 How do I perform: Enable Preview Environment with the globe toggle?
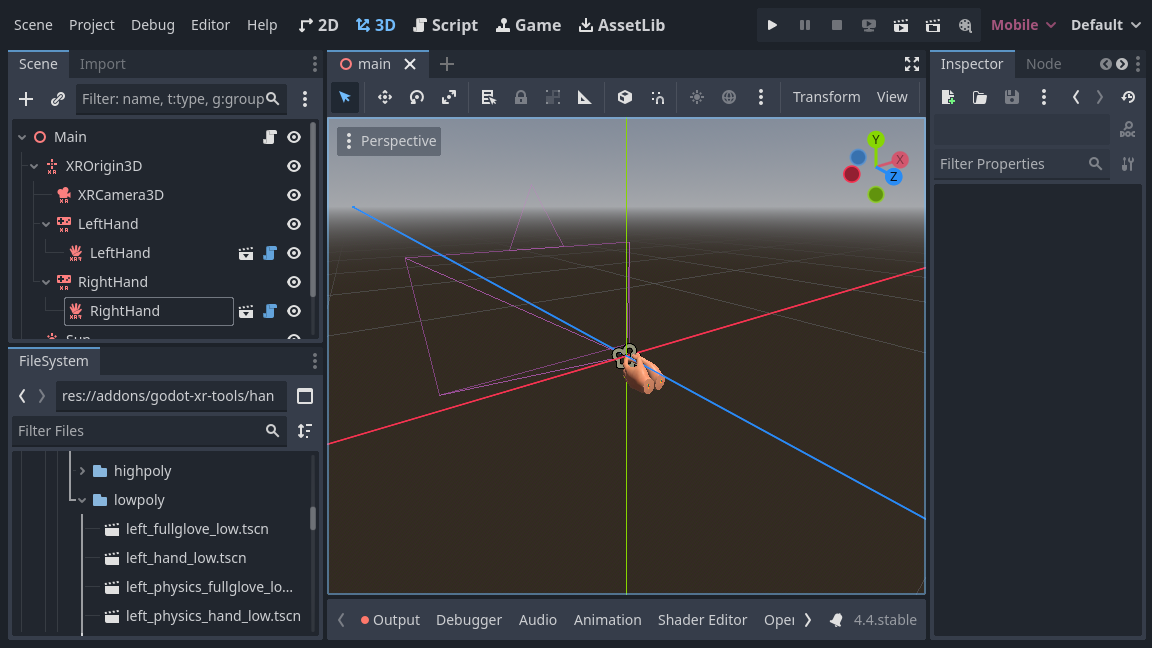click(729, 97)
